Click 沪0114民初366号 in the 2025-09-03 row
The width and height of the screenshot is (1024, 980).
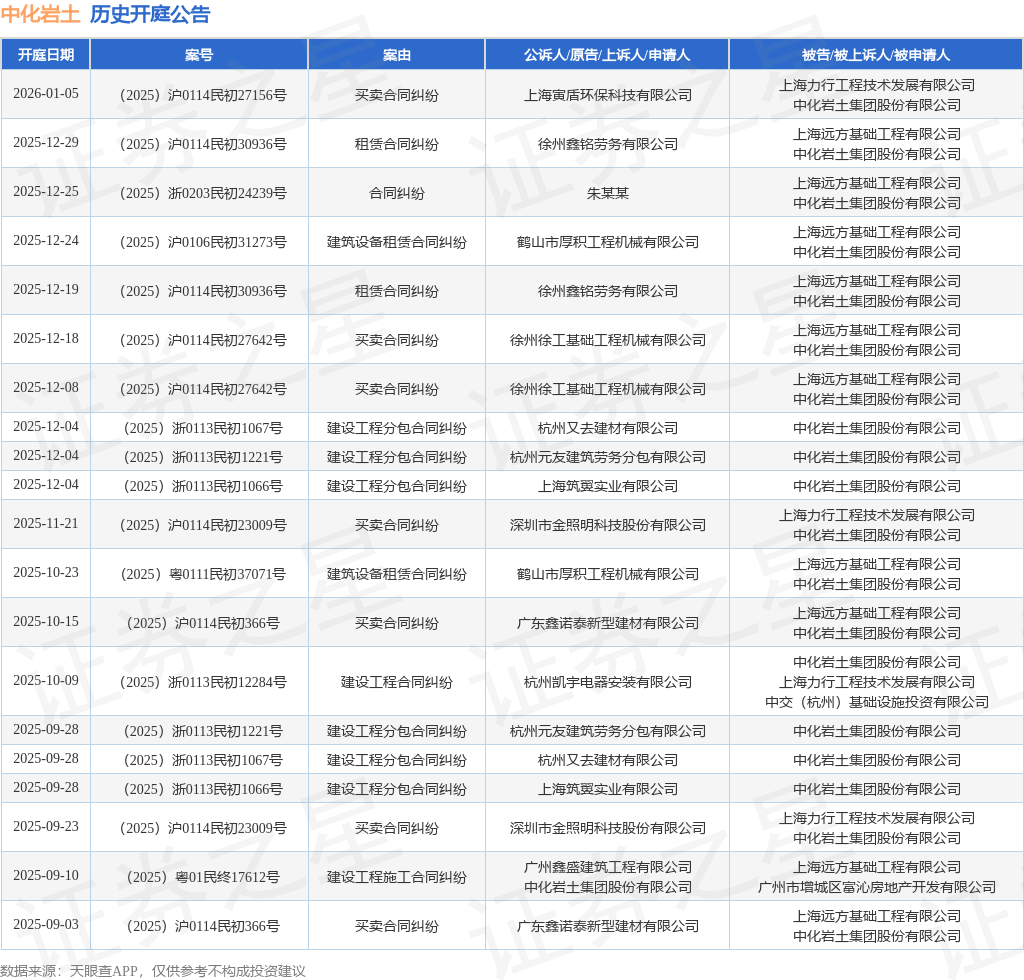[203, 926]
